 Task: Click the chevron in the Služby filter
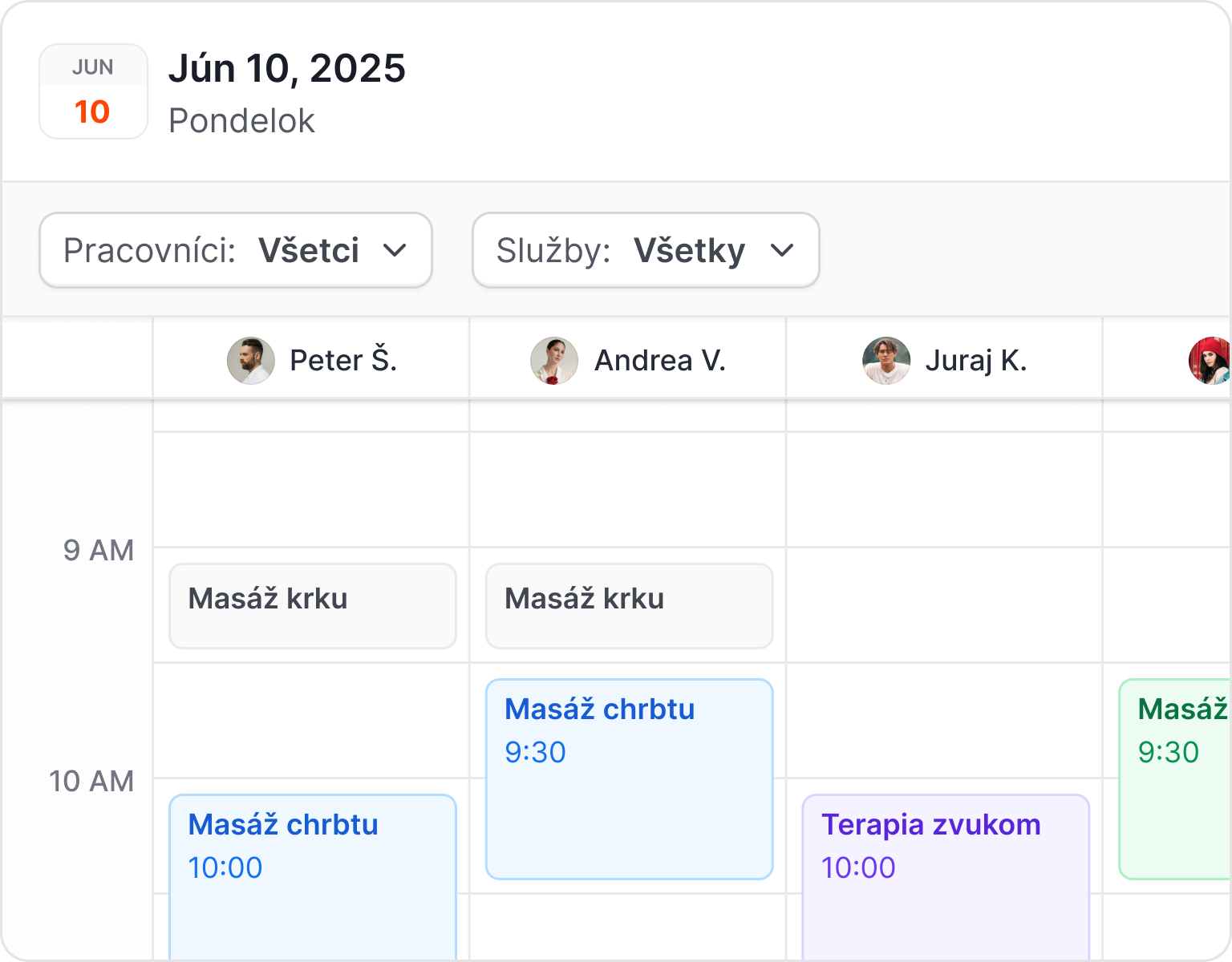782,250
